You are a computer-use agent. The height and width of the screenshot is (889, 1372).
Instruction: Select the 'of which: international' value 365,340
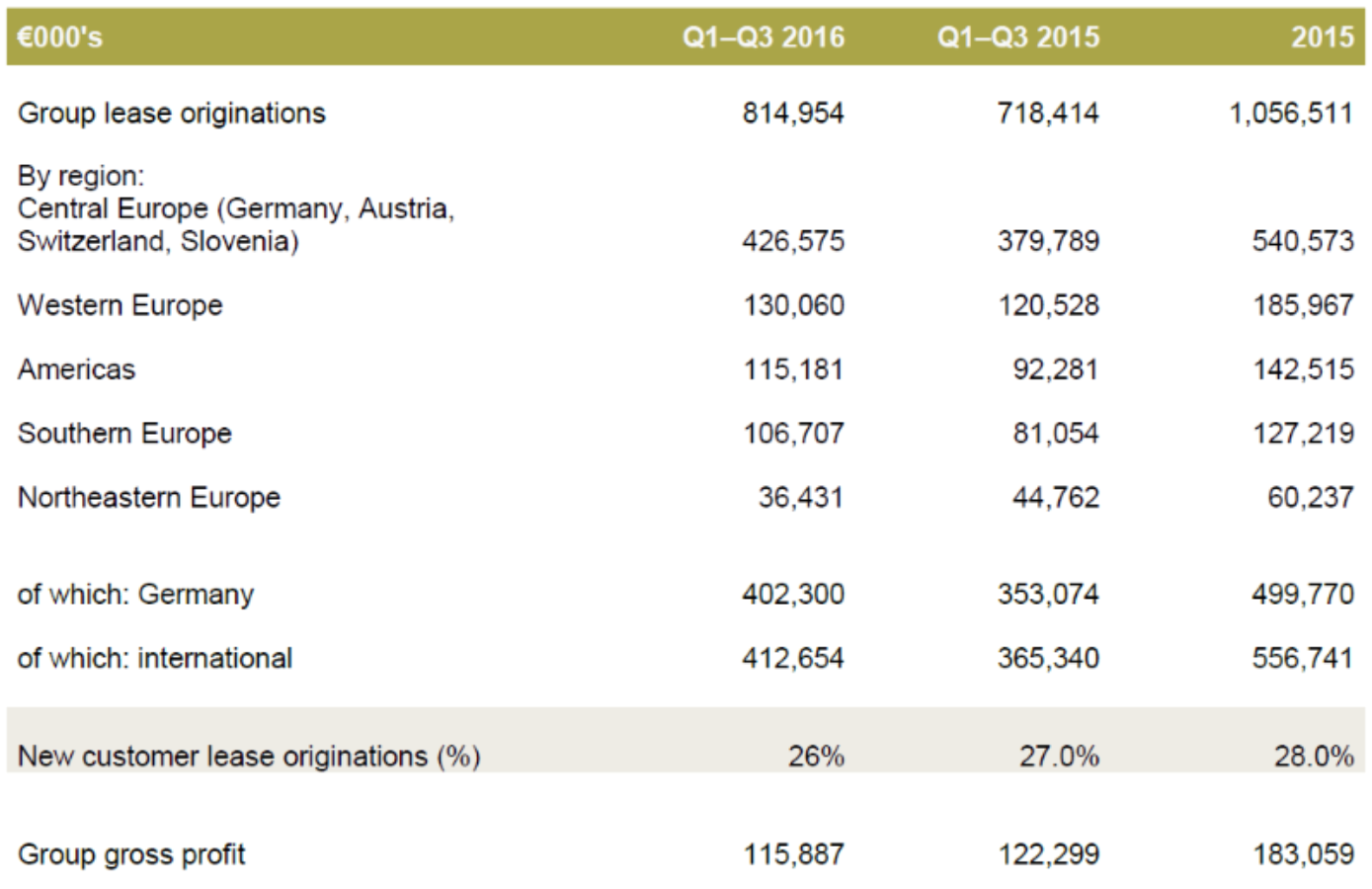1048,659
